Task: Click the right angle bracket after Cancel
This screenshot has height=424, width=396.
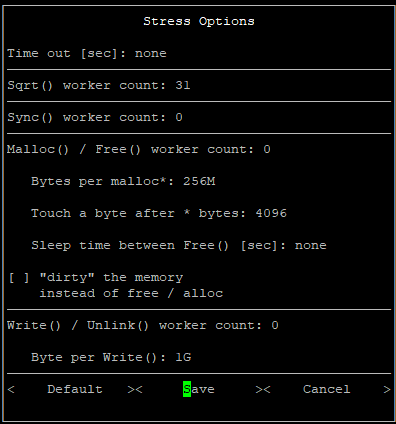Action: coord(387,389)
